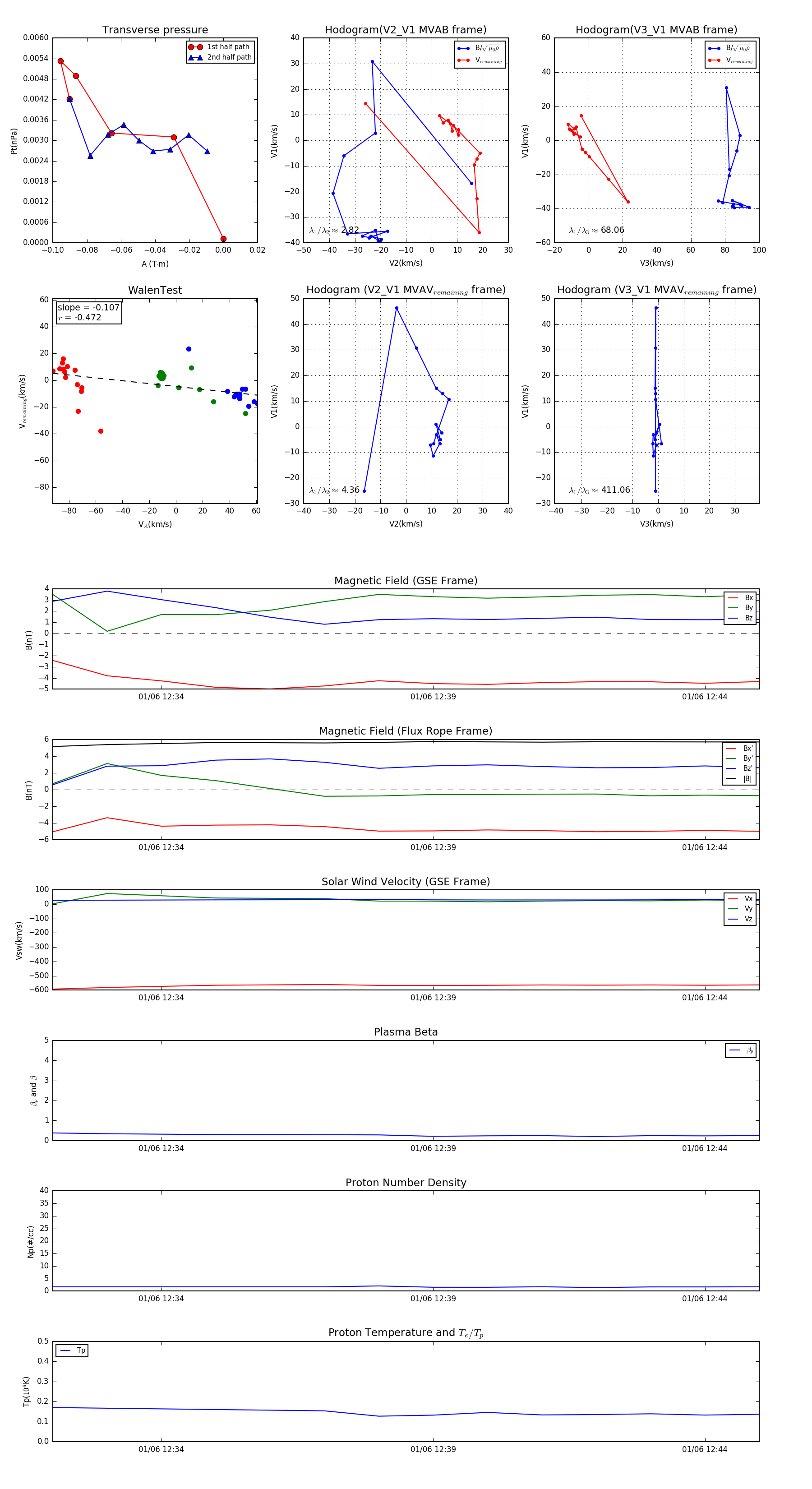Image resolution: width=812 pixels, height=1489 pixels.
Task: Click the '|B|' legend entry in flux rope plot
Action: (739, 779)
